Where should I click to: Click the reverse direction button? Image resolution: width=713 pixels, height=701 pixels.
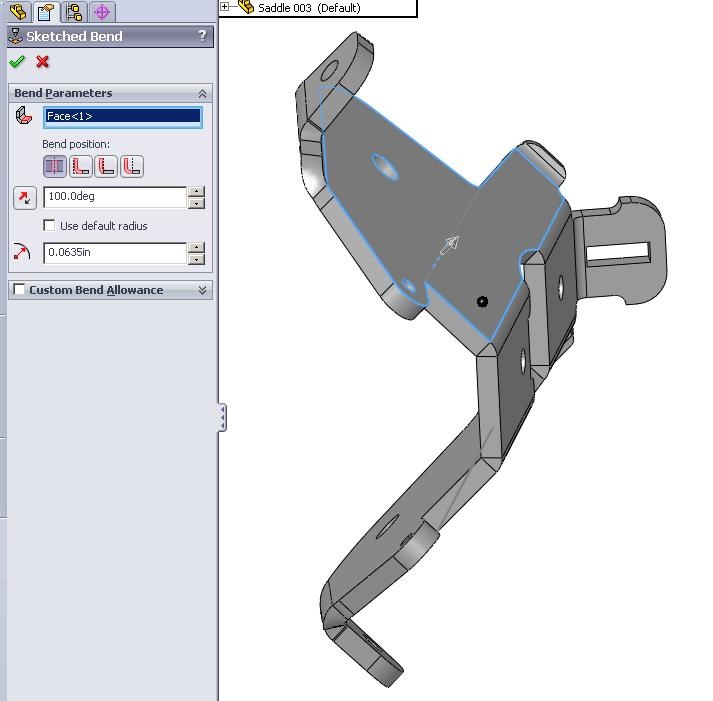click(x=25, y=197)
